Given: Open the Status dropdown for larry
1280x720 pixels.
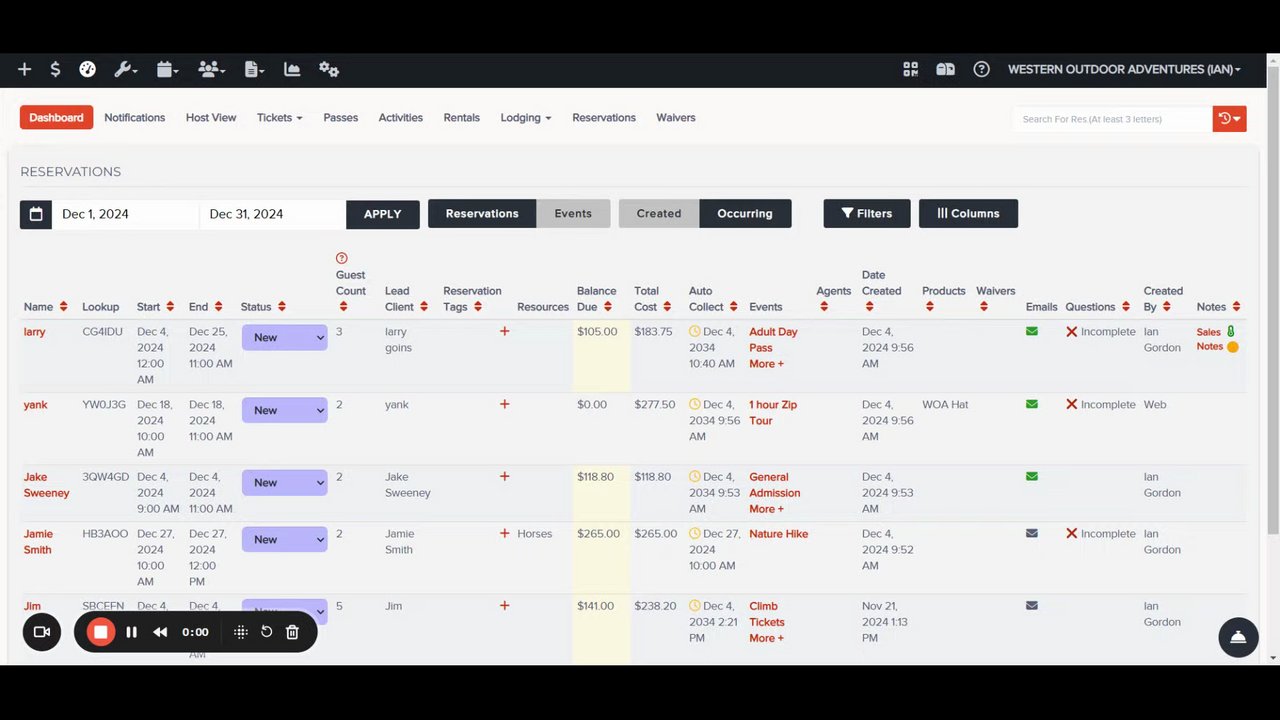Looking at the screenshot, I should 284,338.
